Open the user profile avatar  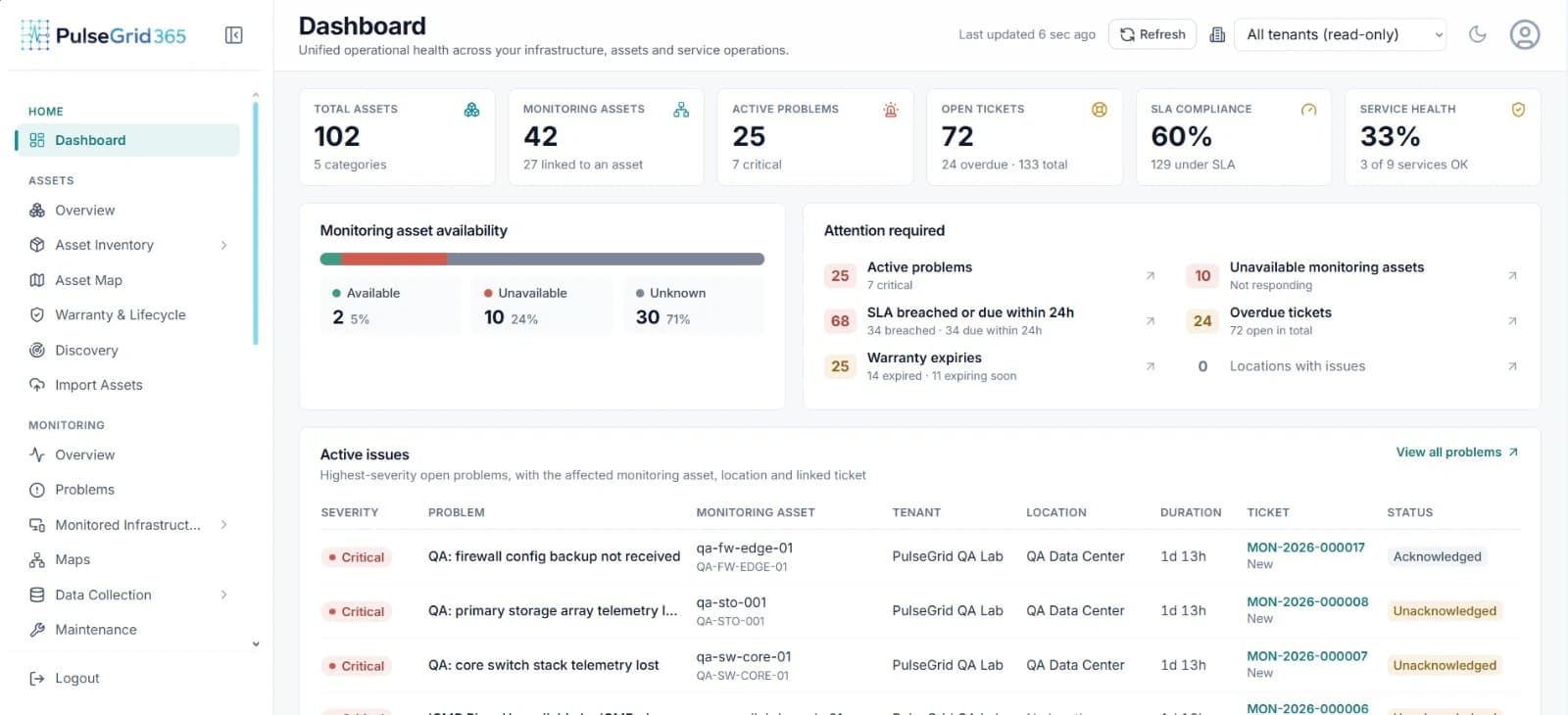coord(1524,34)
